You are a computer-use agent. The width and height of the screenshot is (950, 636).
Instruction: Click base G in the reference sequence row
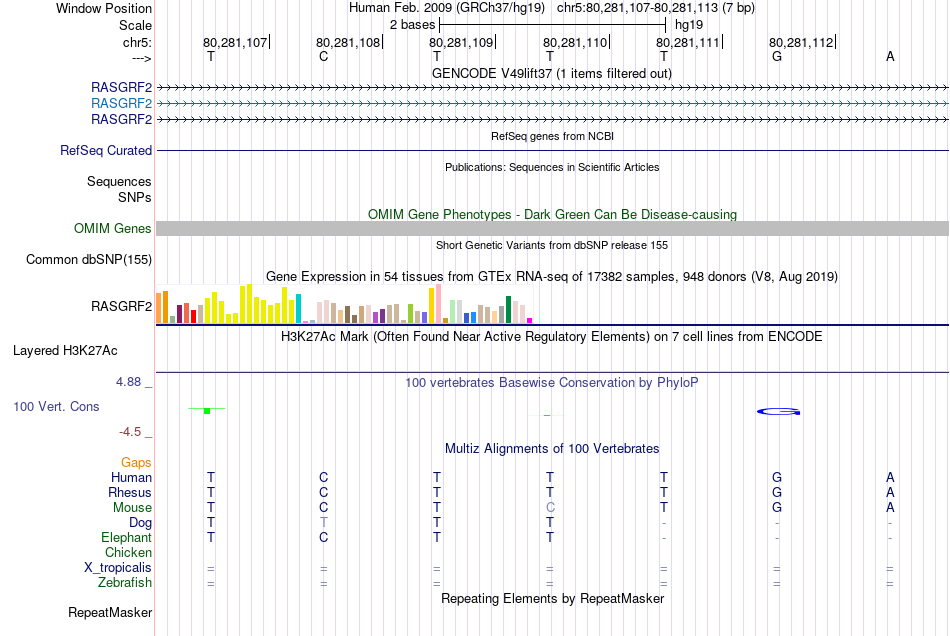777,56
